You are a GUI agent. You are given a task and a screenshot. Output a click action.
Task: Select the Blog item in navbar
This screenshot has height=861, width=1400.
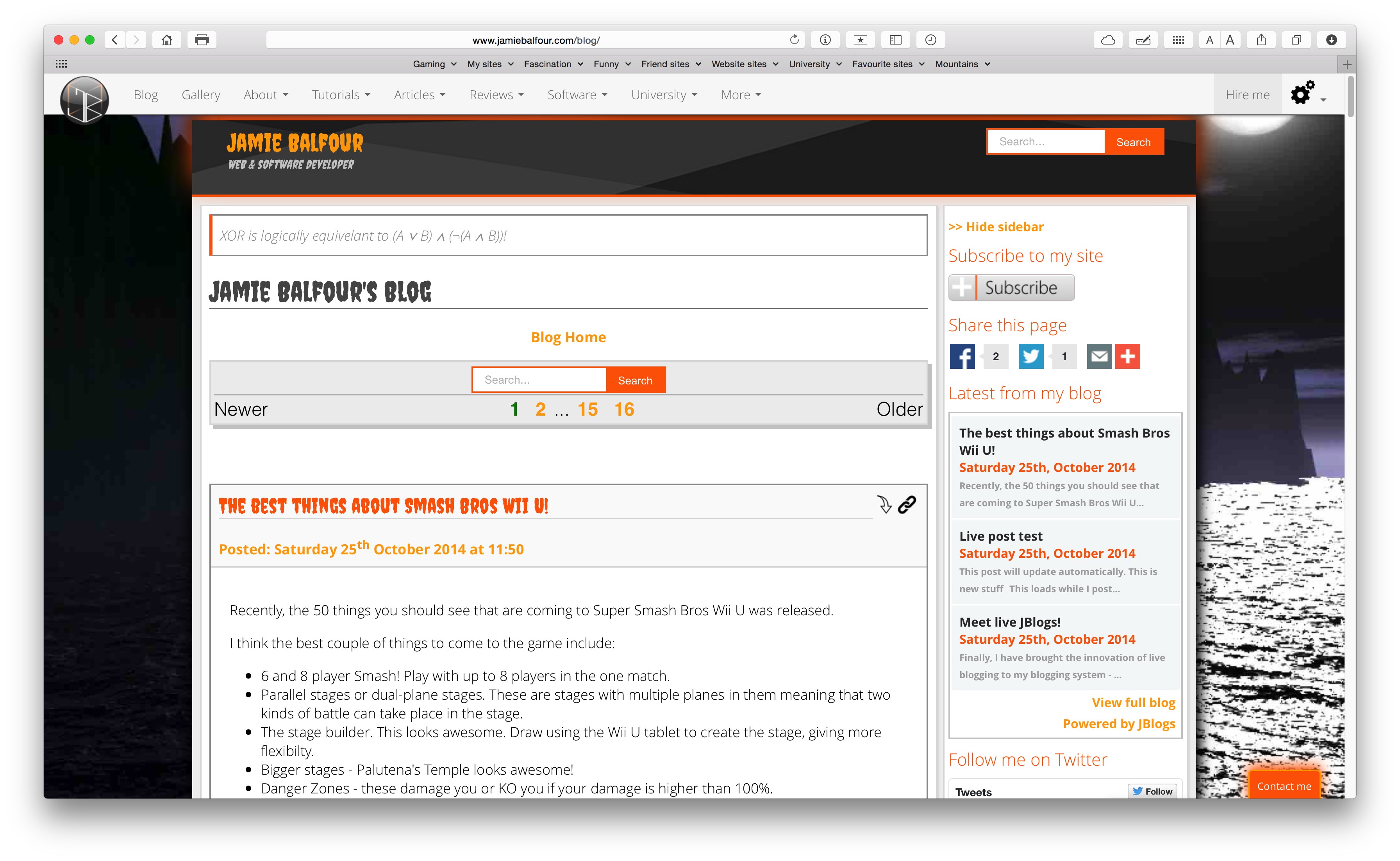[x=145, y=95]
